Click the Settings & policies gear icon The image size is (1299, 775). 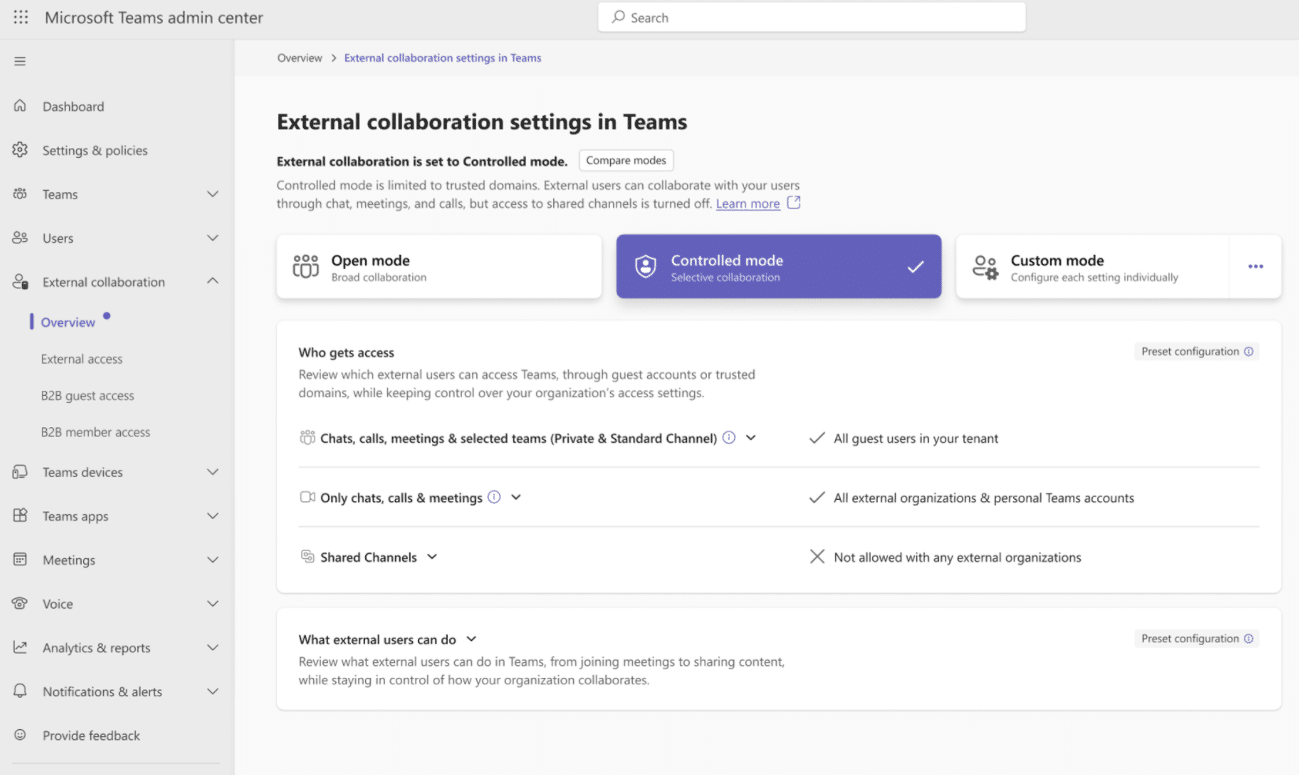pyautogui.click(x=20, y=150)
